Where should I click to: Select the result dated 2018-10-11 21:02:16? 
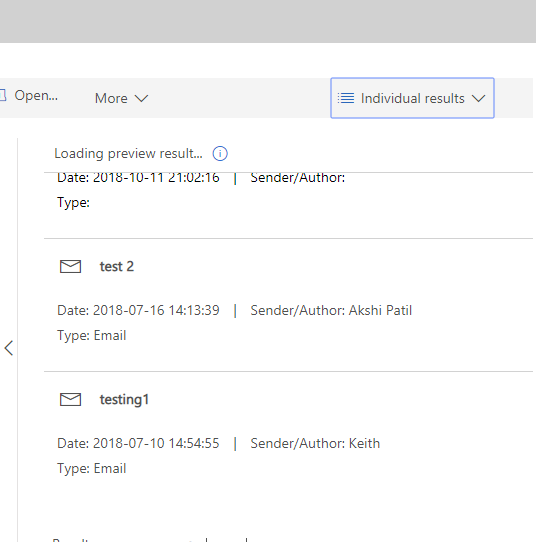coord(288,205)
